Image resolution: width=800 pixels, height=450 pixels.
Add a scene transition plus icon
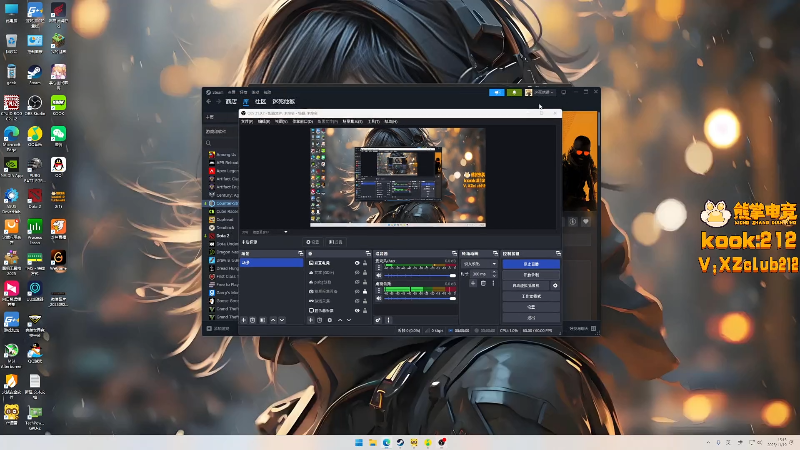(473, 283)
